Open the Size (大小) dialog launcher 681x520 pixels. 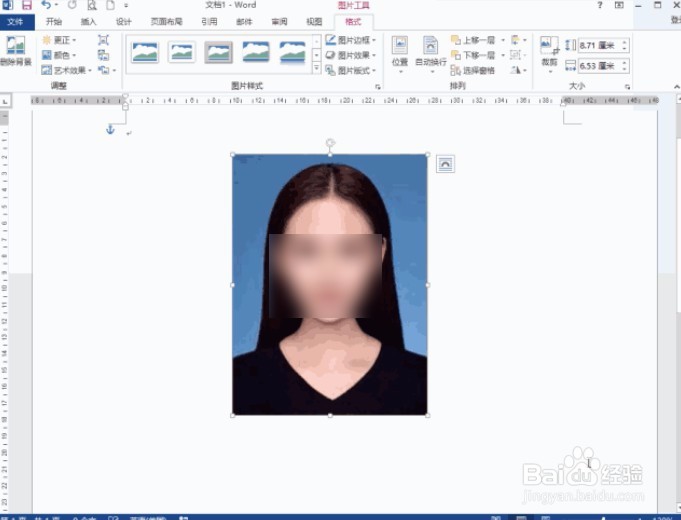628,87
